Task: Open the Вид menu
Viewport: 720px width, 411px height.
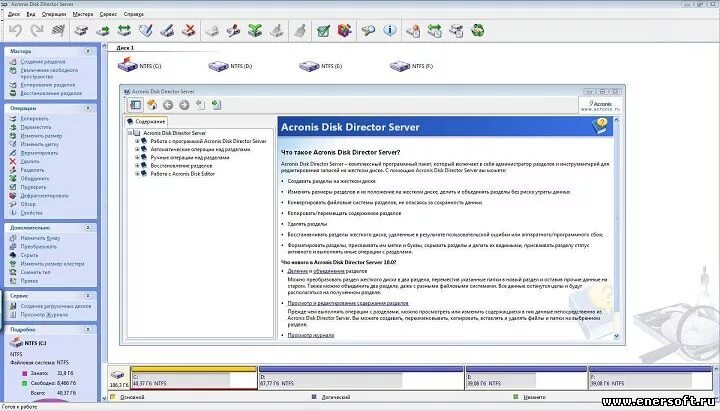Action: click(x=31, y=14)
